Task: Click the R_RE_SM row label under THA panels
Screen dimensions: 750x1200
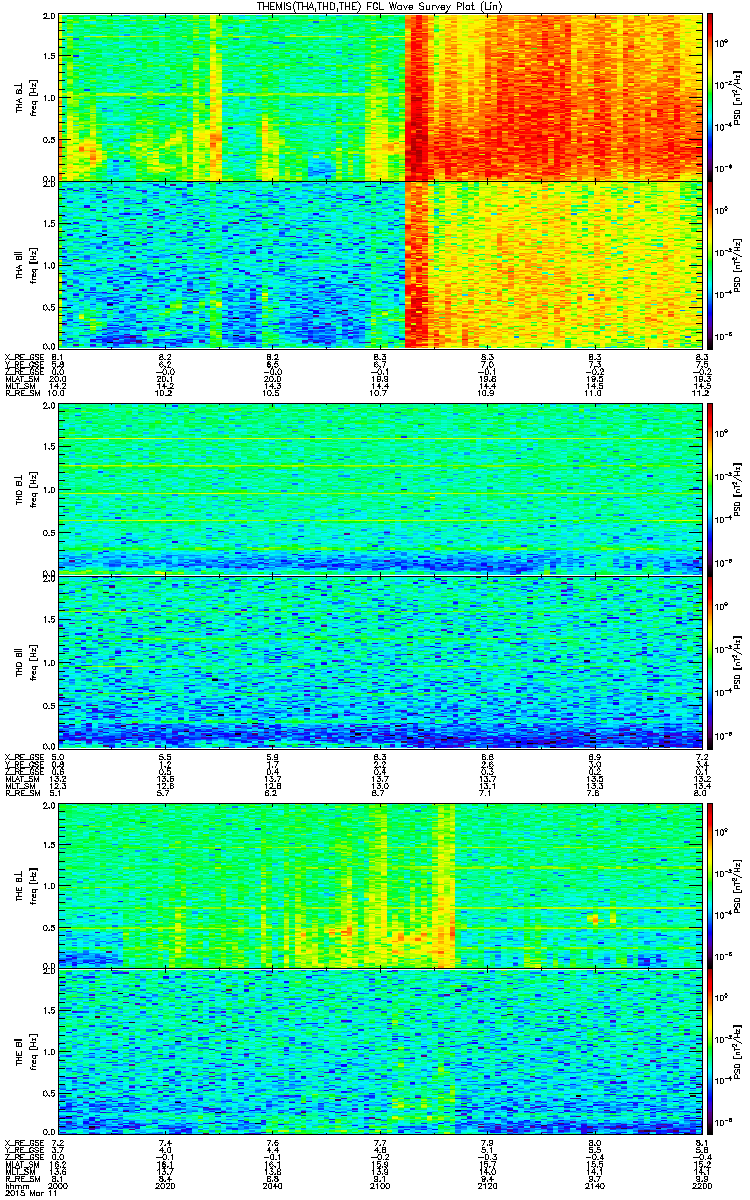Action: [x=22, y=395]
